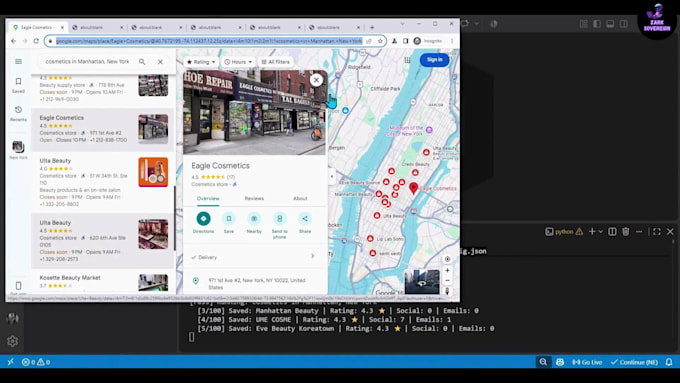The height and width of the screenshot is (383, 680).
Task: Switch to the Overview tab
Action: [x=208, y=198]
